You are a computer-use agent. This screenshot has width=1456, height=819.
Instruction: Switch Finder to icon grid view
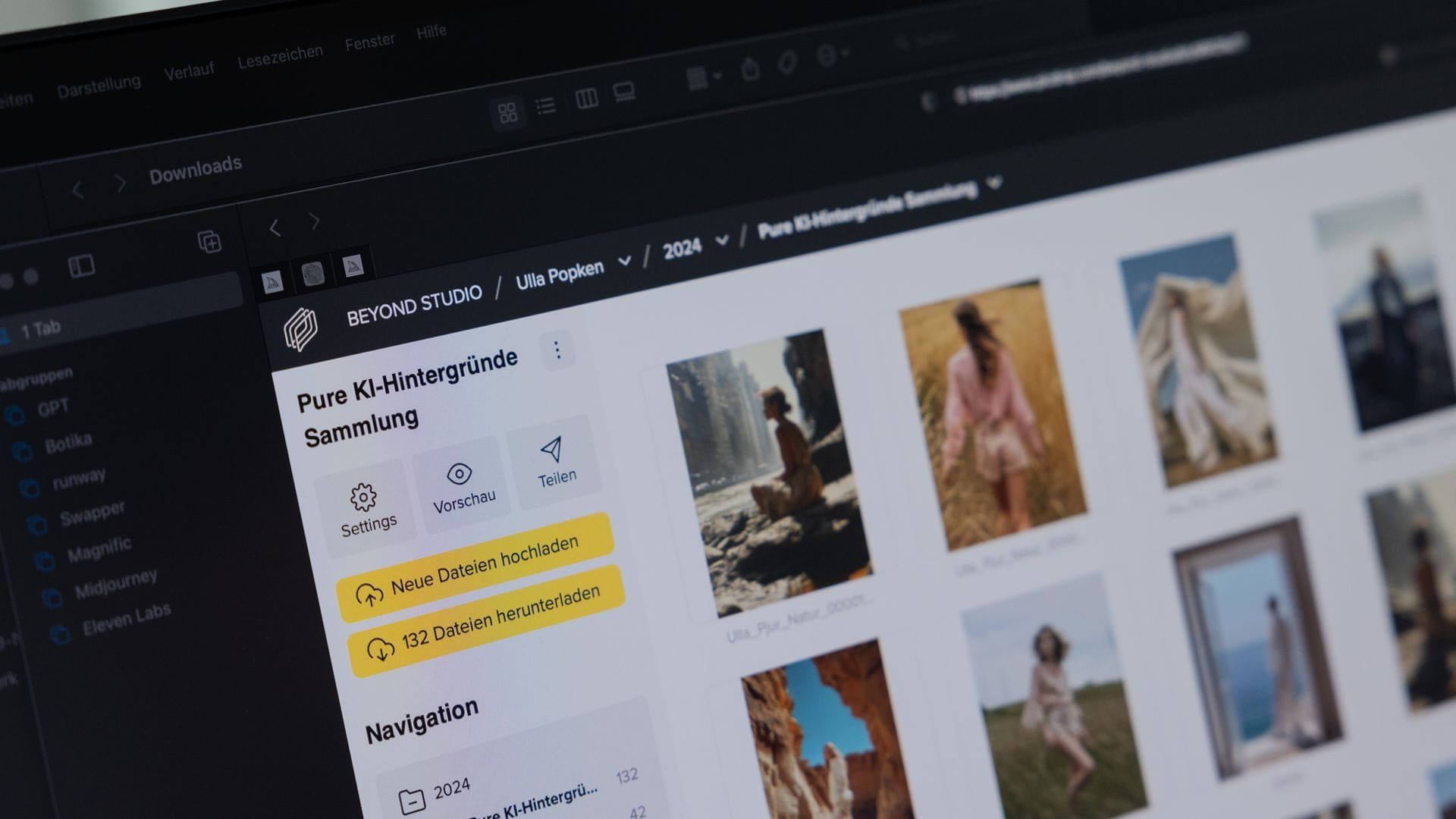(507, 113)
